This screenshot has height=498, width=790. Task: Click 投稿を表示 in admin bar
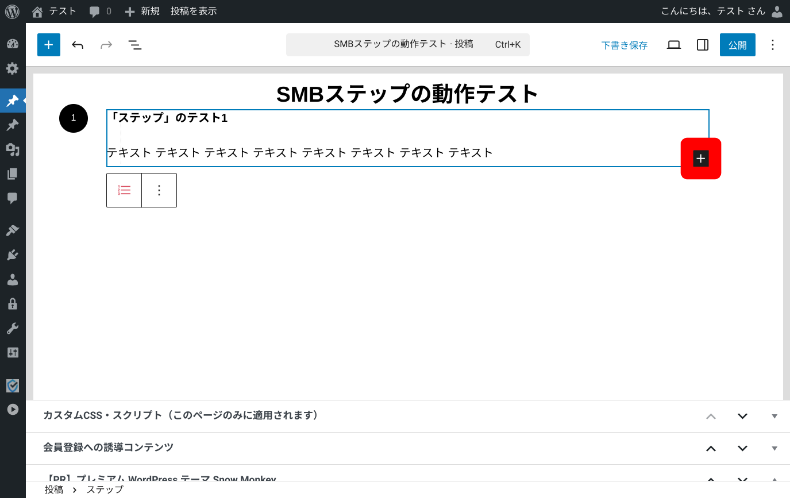tap(193, 11)
